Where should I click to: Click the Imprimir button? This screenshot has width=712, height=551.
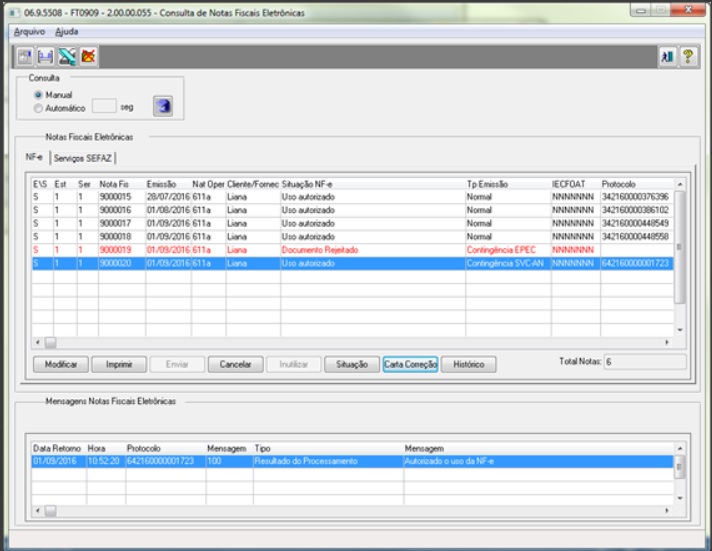coord(119,364)
